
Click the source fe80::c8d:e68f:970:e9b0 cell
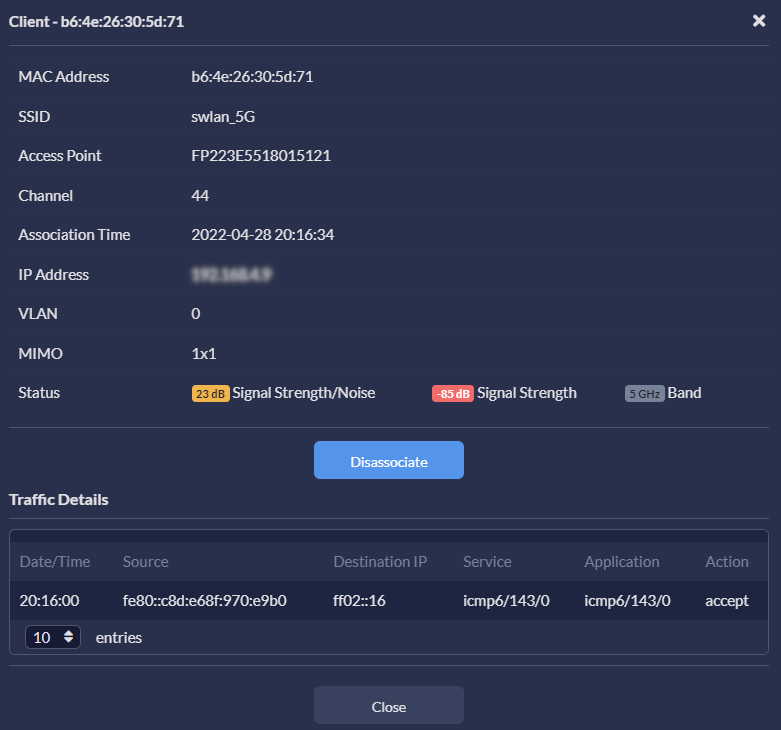205,601
